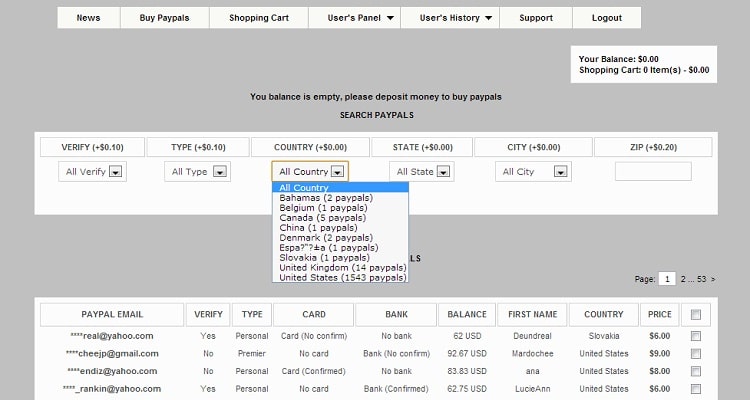Click the COUNTRY (+$0.00) filter label

click(310, 147)
